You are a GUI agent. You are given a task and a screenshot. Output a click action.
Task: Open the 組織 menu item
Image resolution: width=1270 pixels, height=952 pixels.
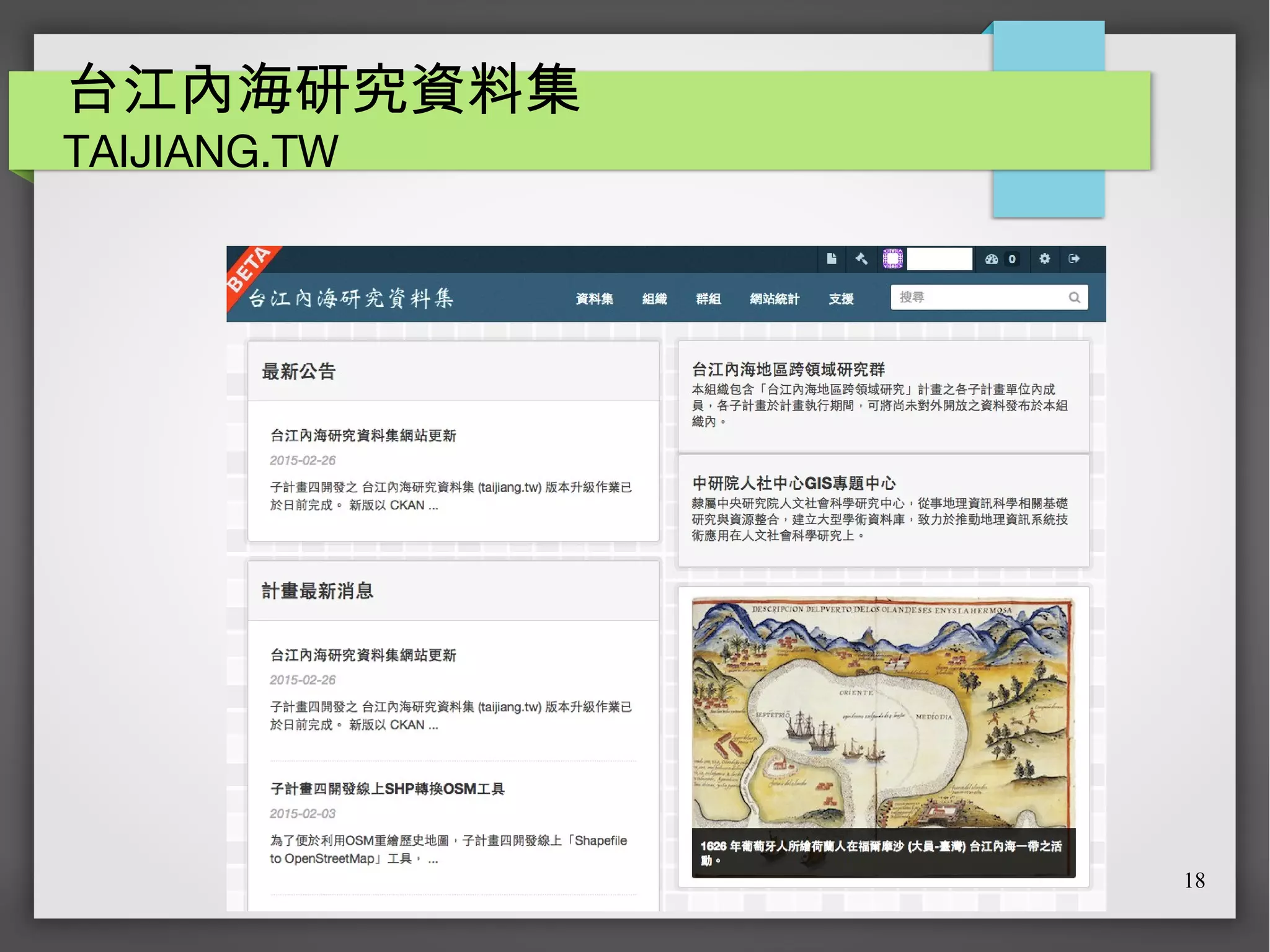pos(654,299)
